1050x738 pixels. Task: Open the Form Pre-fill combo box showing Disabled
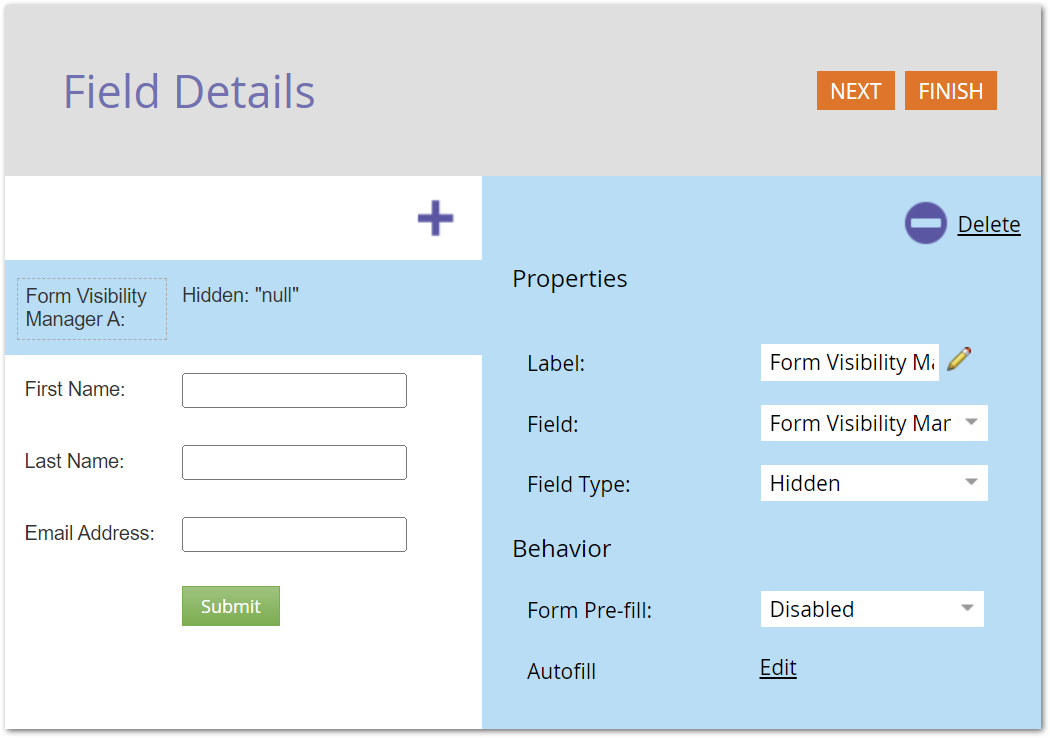coord(872,609)
